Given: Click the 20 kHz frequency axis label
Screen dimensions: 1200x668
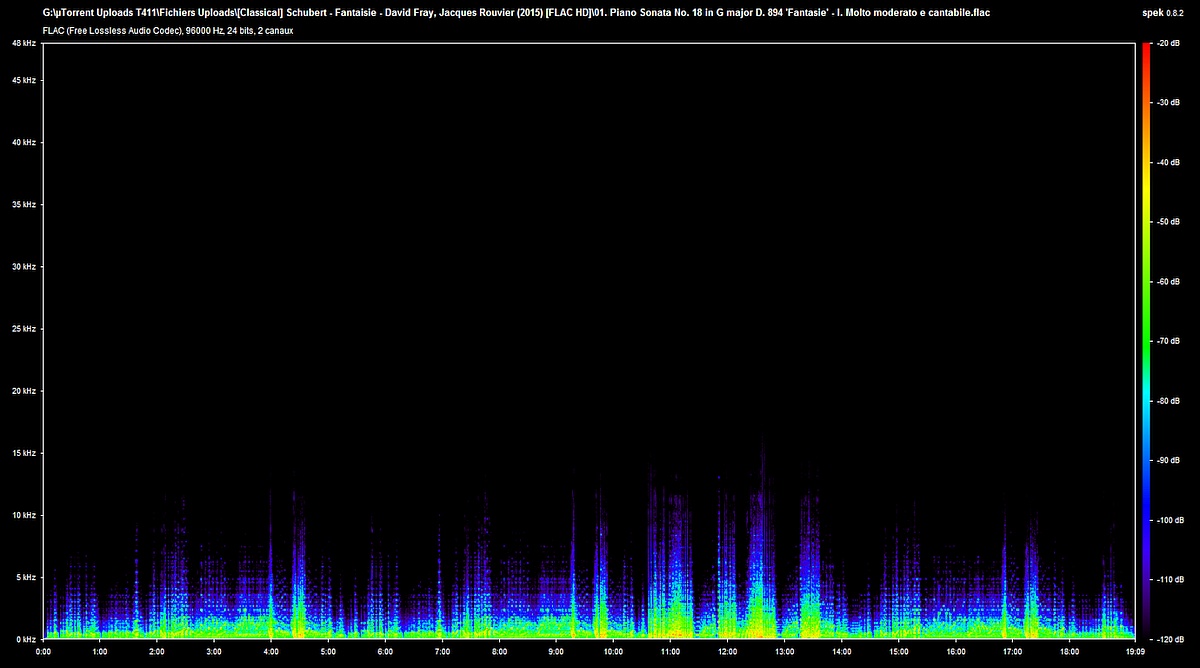Looking at the screenshot, I should (x=24, y=391).
